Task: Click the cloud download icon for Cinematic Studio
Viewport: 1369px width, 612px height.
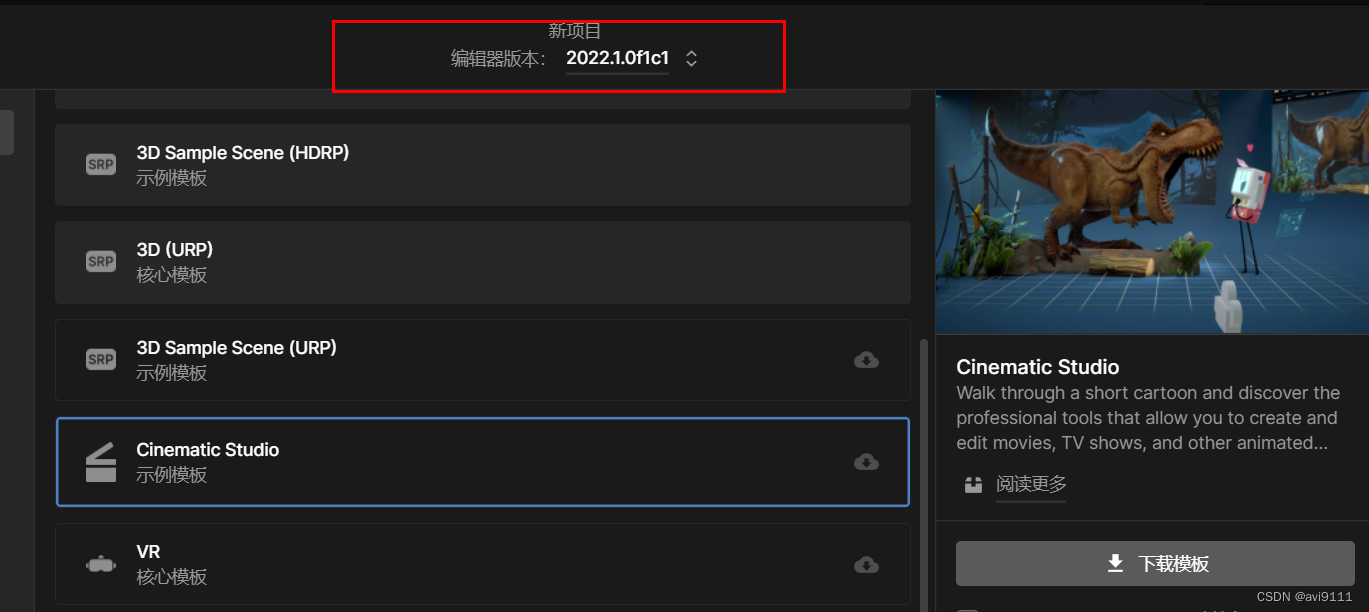Action: 866,462
